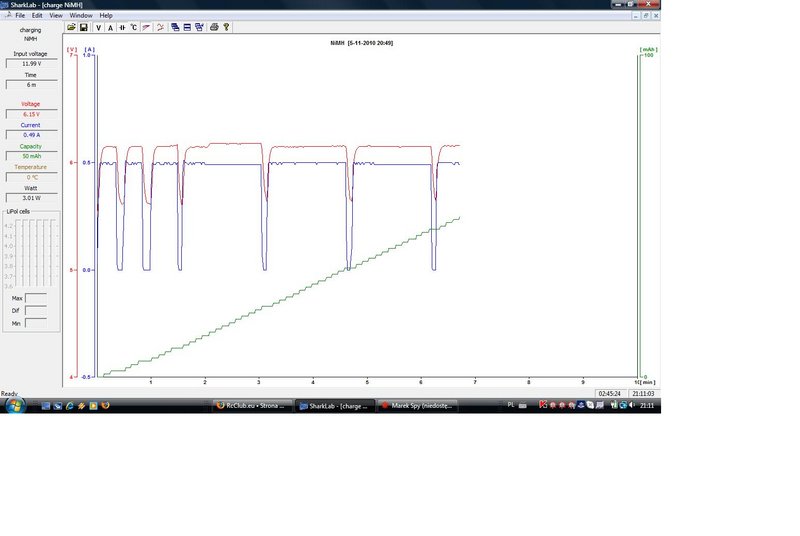Click the cascade windows icon
800x536 pixels.
tap(175, 27)
